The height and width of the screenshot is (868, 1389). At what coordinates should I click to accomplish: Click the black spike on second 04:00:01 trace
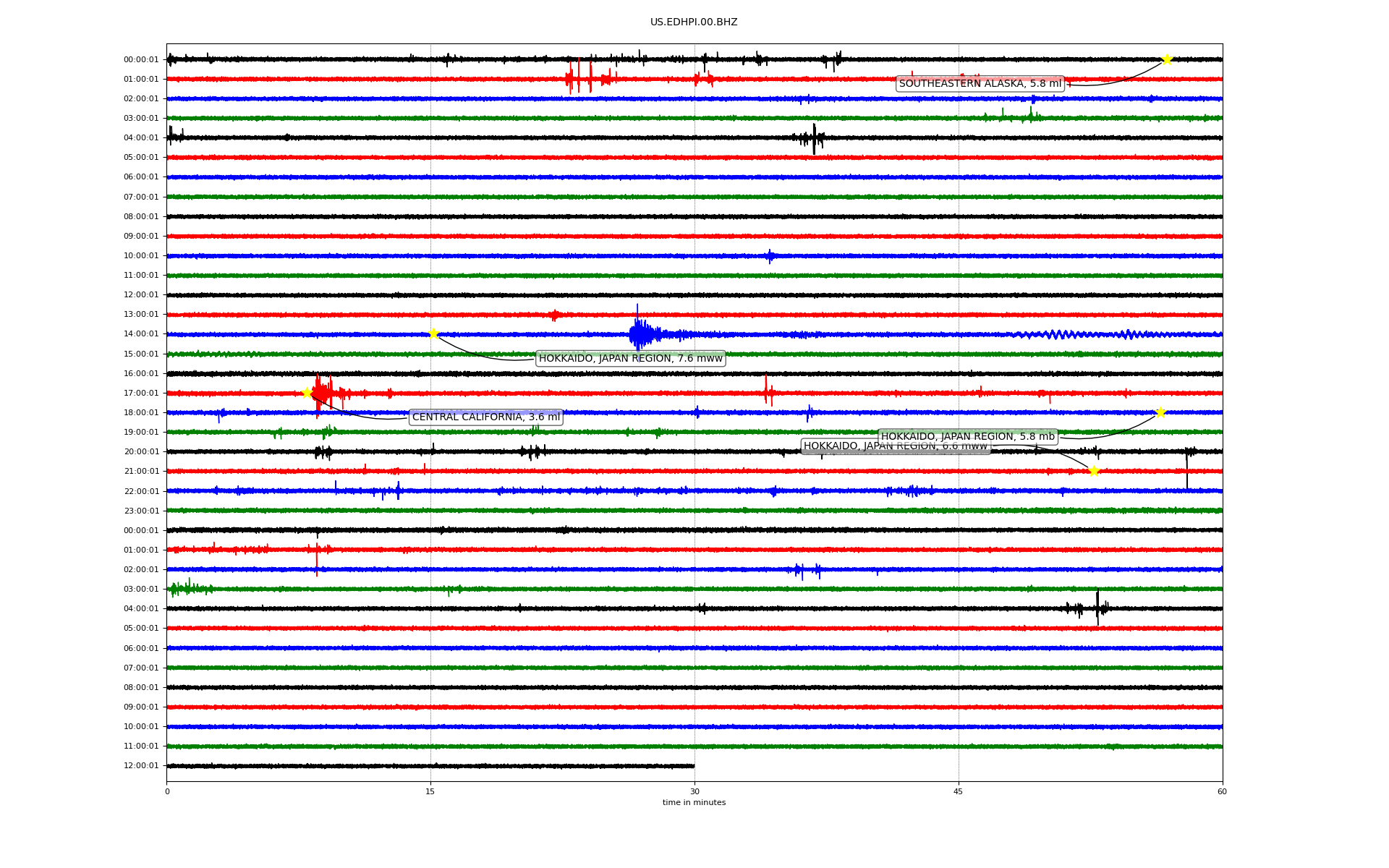[1097, 608]
